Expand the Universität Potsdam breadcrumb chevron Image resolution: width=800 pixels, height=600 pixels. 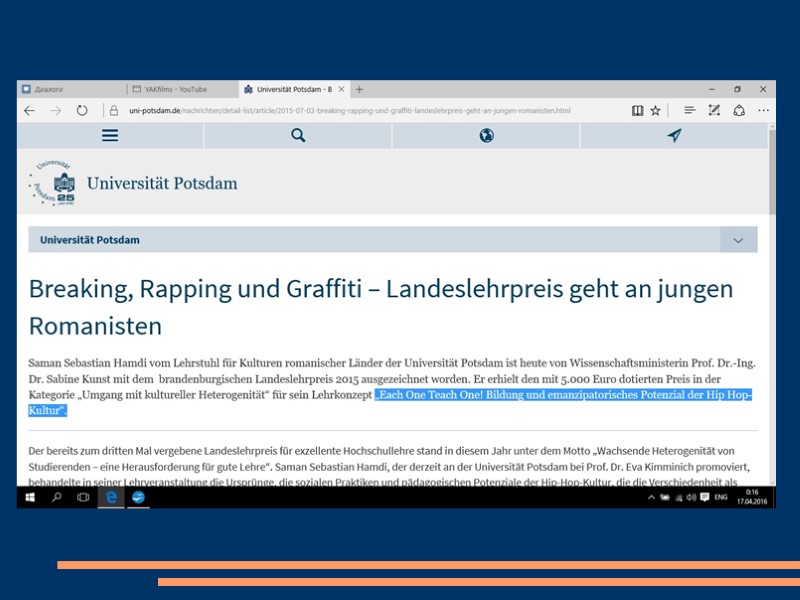point(738,240)
